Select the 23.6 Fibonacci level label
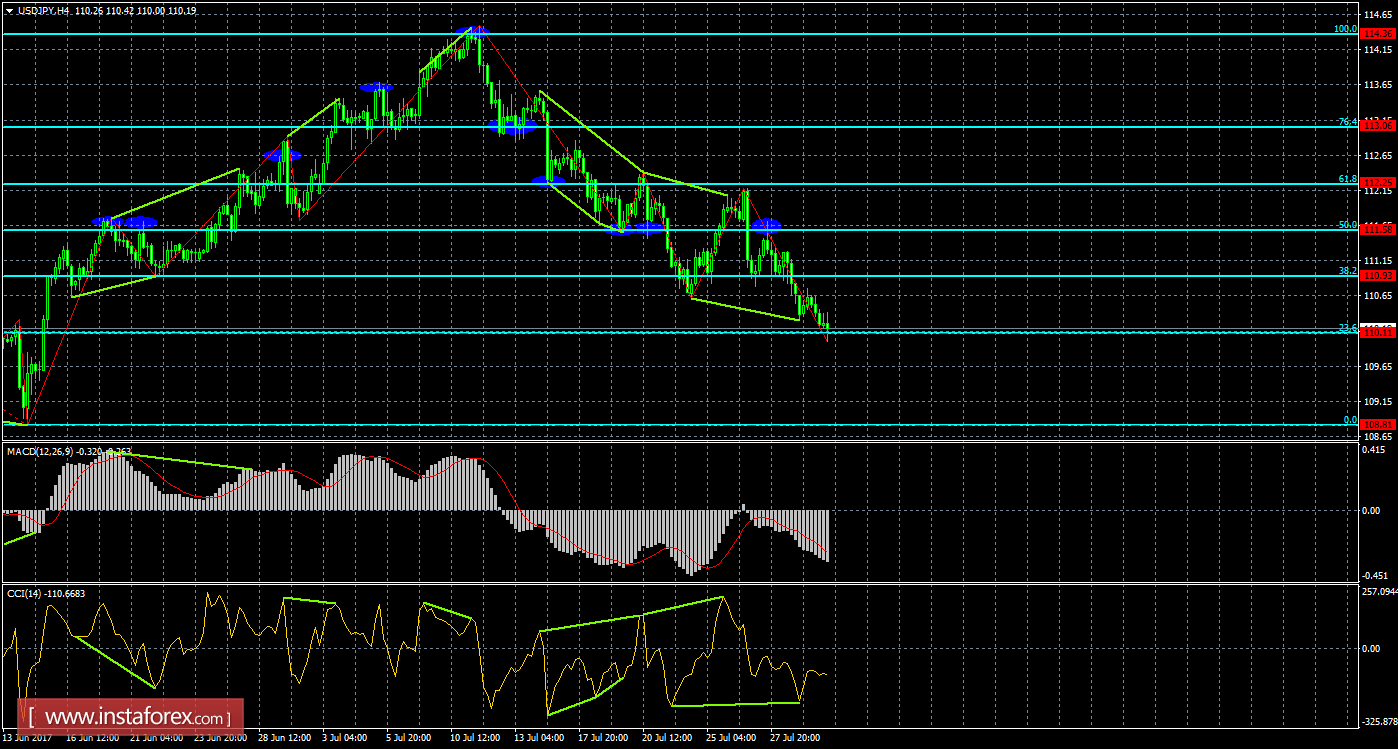 (x=1348, y=328)
